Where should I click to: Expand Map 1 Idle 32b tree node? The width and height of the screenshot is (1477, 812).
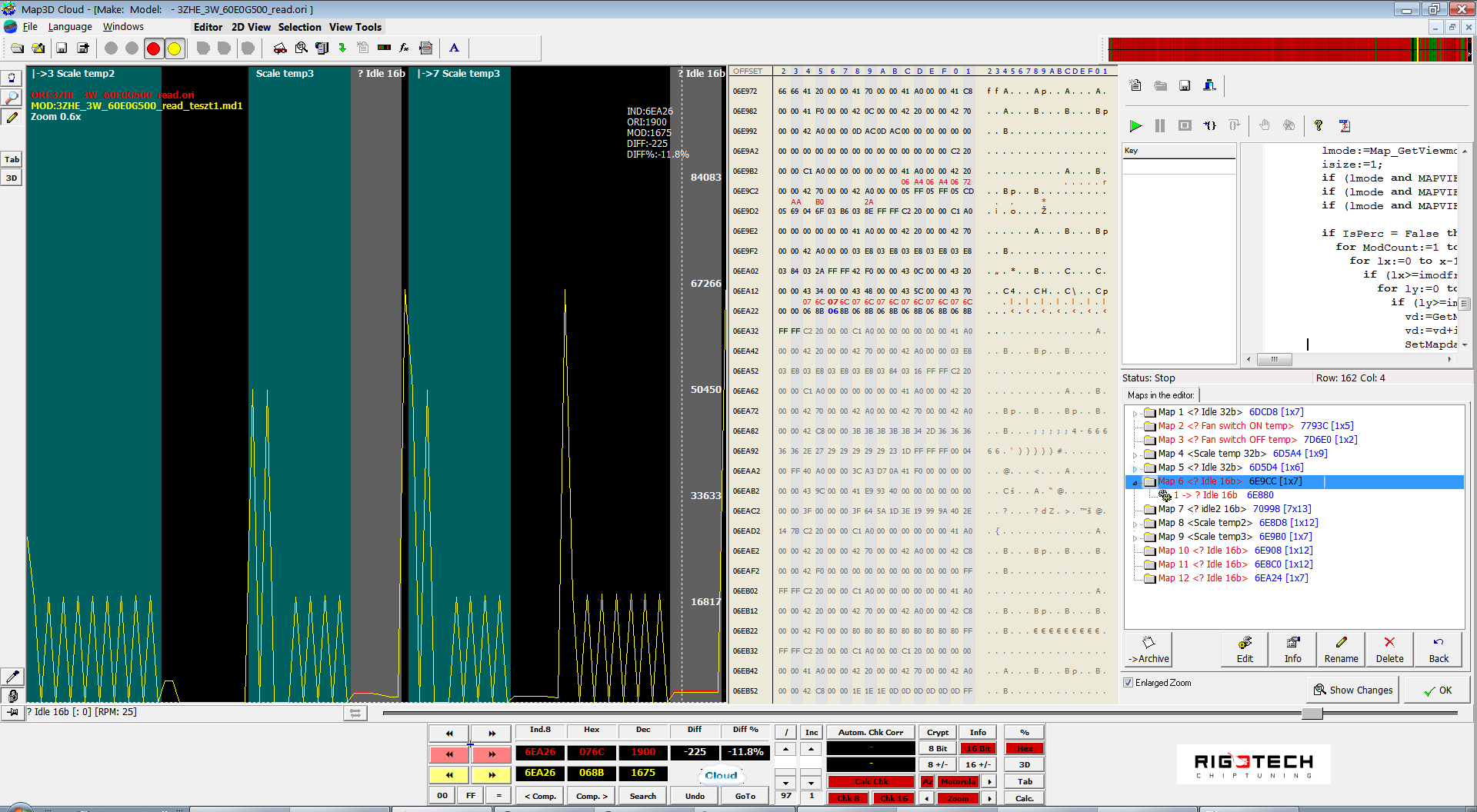(x=1135, y=413)
